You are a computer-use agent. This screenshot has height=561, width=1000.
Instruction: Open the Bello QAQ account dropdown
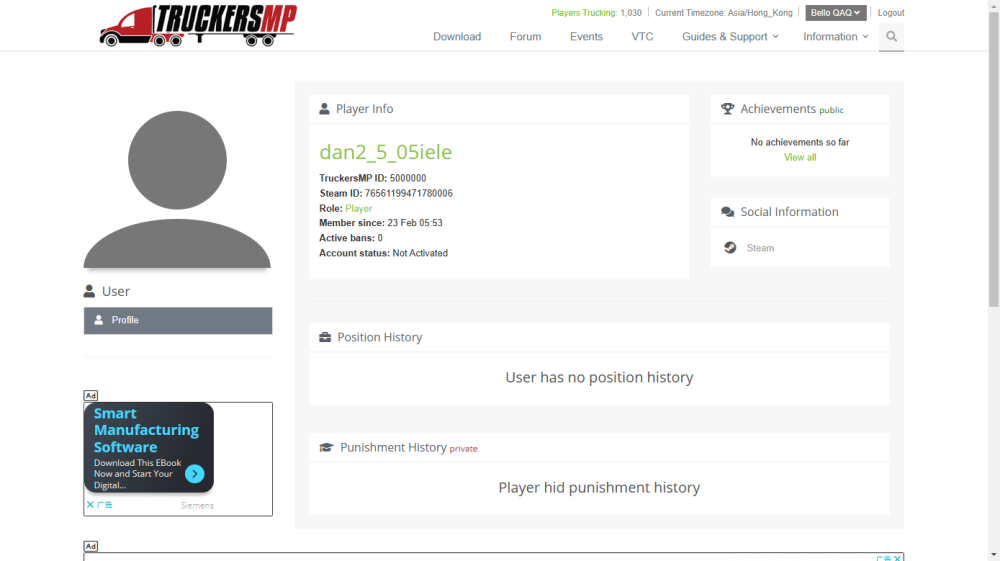pyautogui.click(x=835, y=13)
